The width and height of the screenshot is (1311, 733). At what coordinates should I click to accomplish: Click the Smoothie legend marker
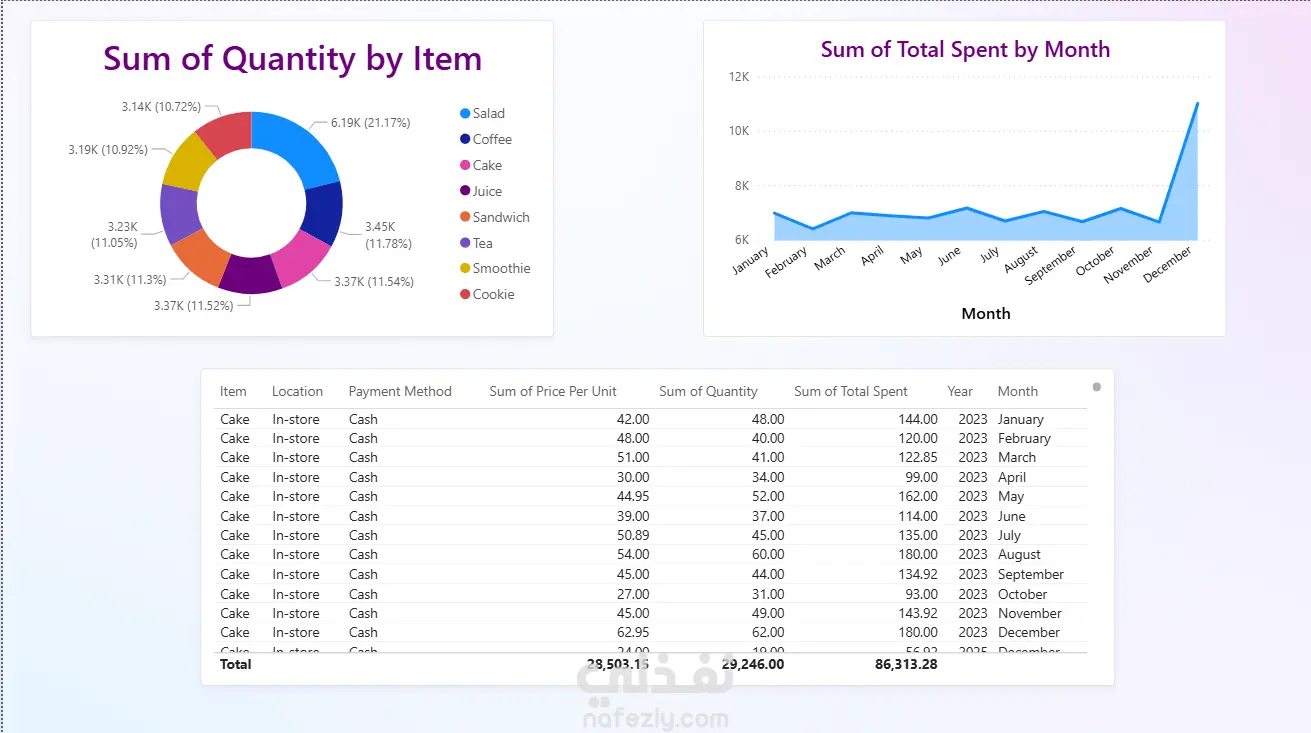coord(465,269)
